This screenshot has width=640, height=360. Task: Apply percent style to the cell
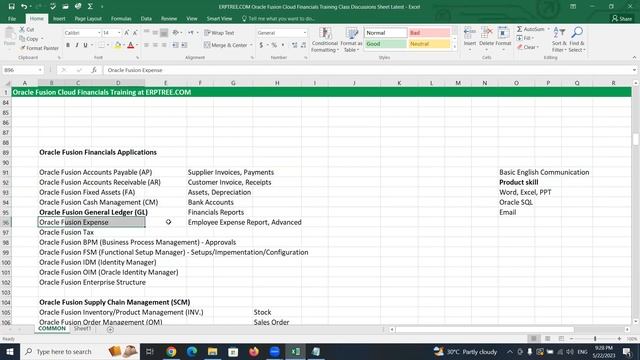pyautogui.click(x=274, y=45)
